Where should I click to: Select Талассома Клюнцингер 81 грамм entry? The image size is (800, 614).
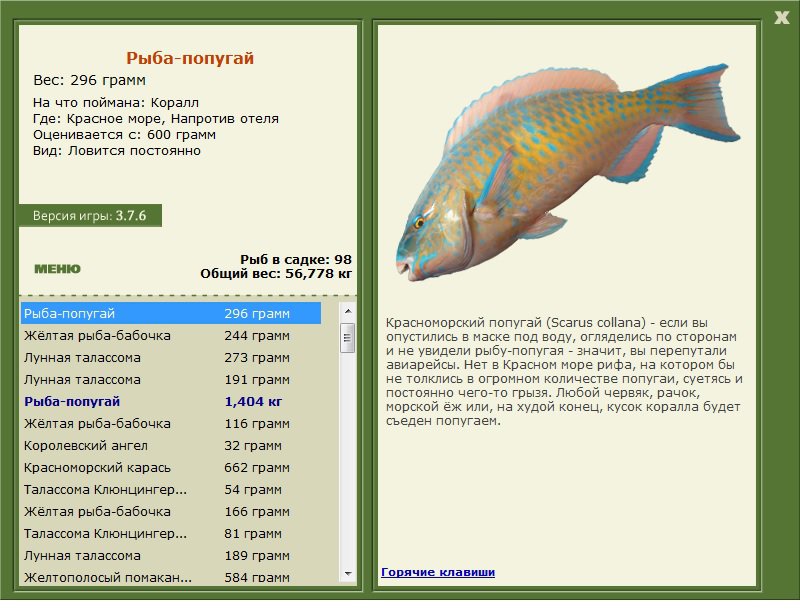[171, 533]
